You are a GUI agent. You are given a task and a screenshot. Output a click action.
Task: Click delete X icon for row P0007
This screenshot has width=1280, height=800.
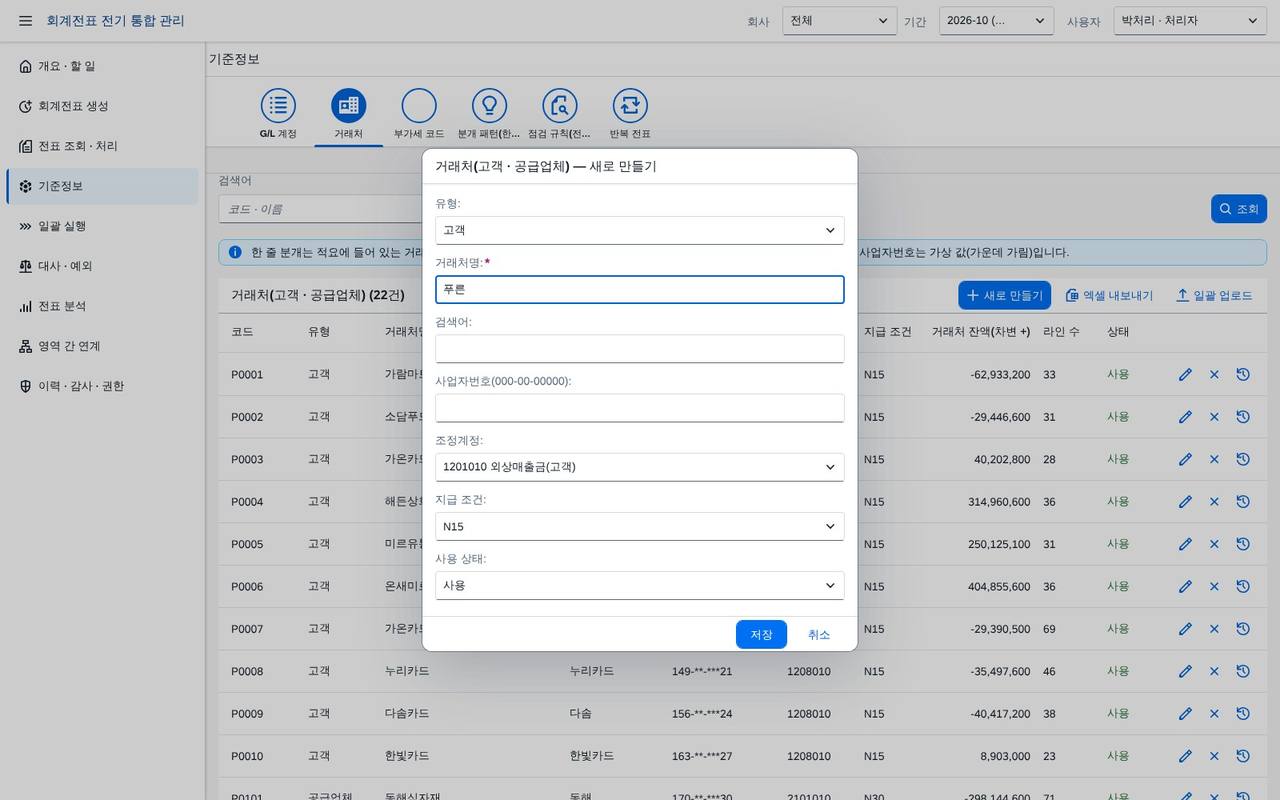pos(1214,629)
